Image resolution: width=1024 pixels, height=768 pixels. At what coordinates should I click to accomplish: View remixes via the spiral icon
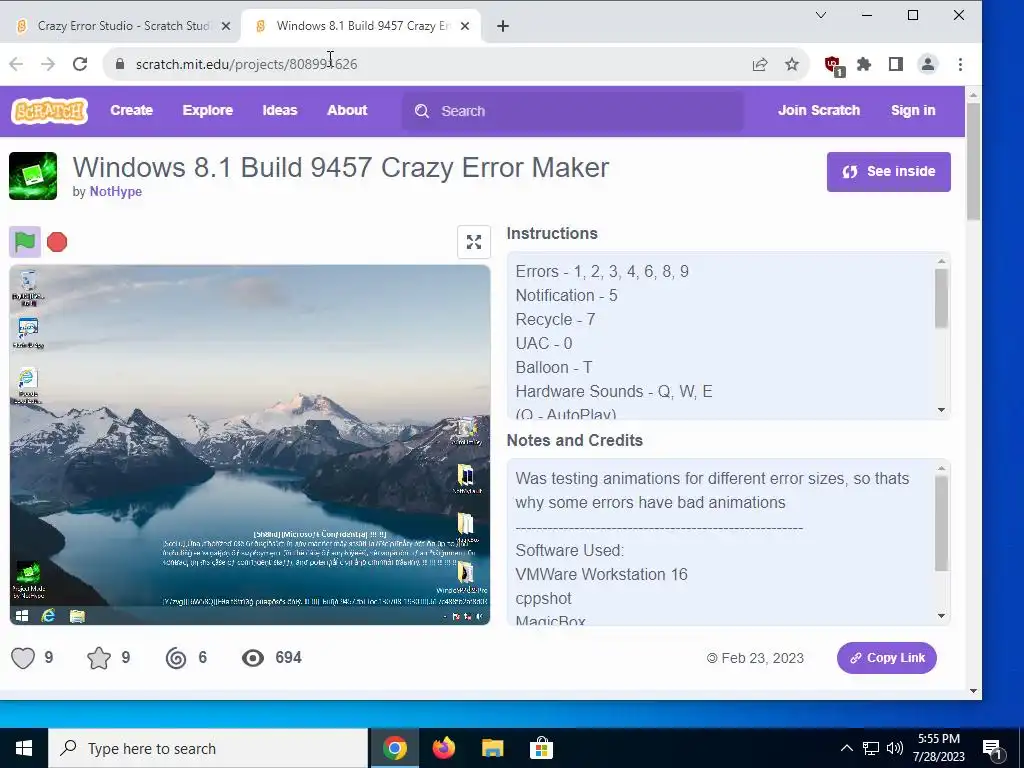point(176,658)
